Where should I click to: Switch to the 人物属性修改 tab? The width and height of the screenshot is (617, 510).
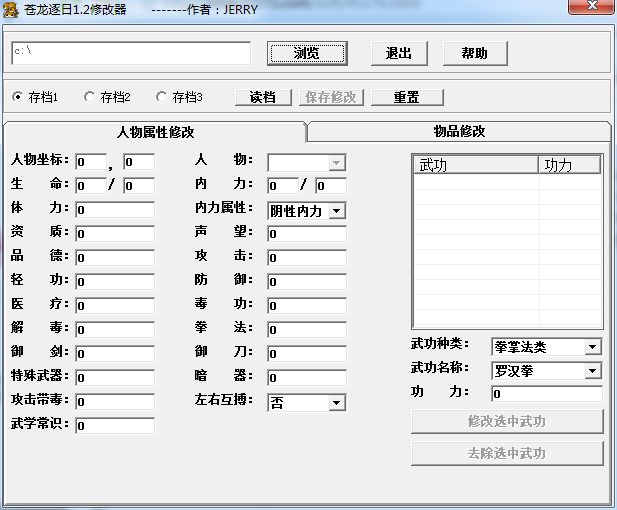pyautogui.click(x=155, y=131)
